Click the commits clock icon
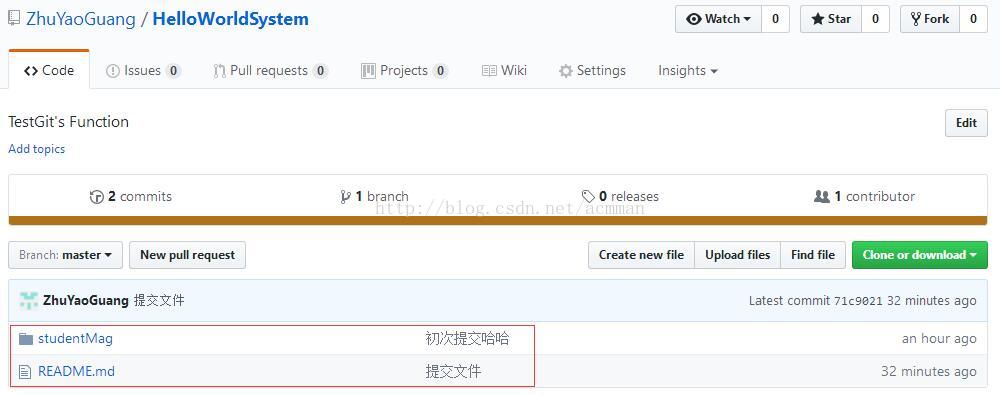 click(x=96, y=197)
